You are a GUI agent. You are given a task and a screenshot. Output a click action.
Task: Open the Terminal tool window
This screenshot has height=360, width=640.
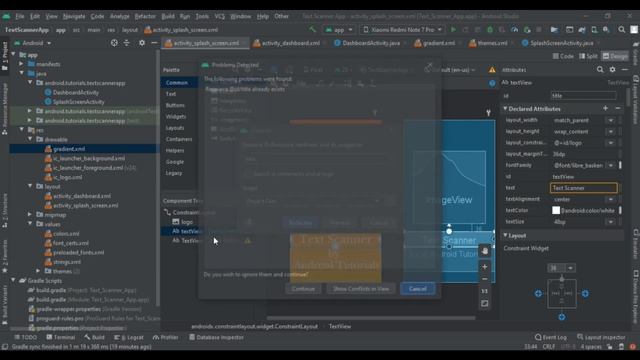60,337
